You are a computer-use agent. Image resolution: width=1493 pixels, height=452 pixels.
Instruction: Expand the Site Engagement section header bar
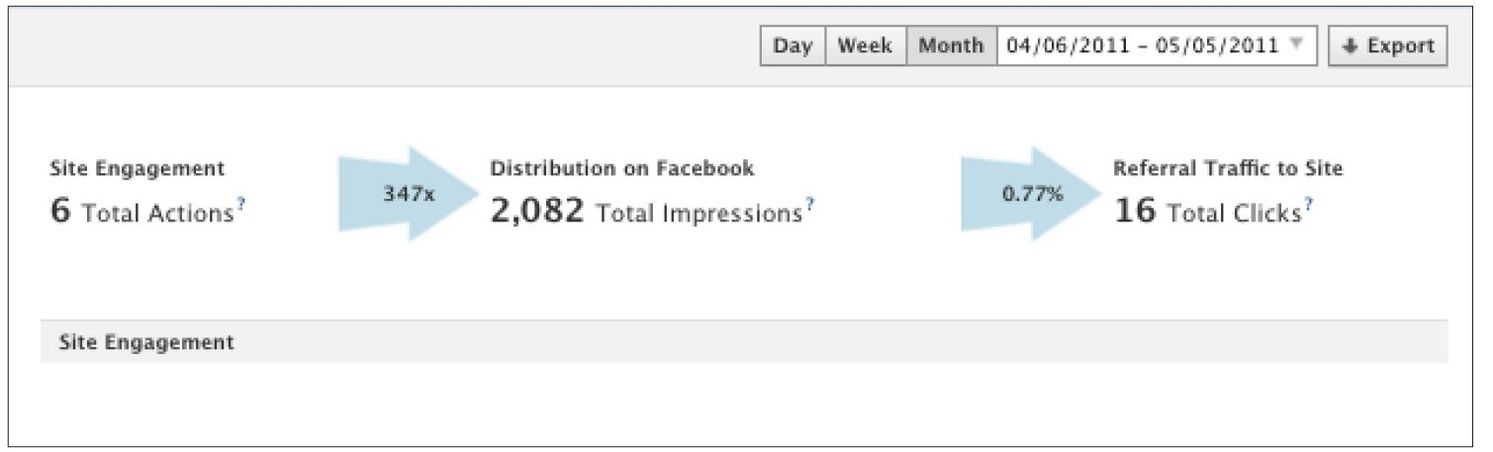click(x=744, y=342)
